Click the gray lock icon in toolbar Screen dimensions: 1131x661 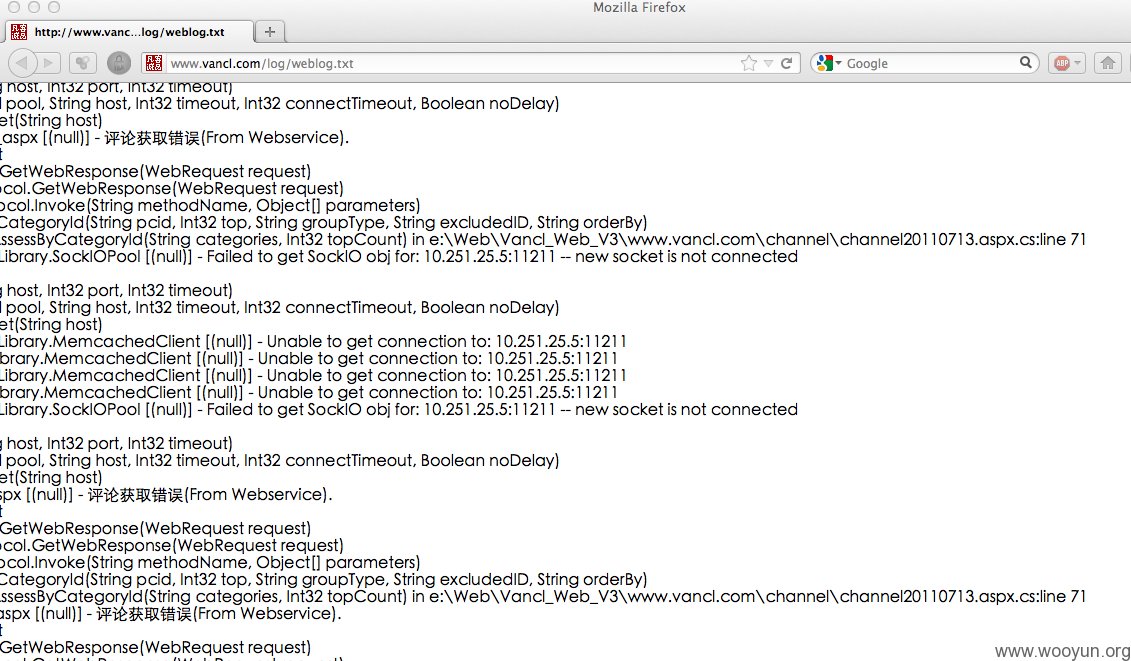119,64
